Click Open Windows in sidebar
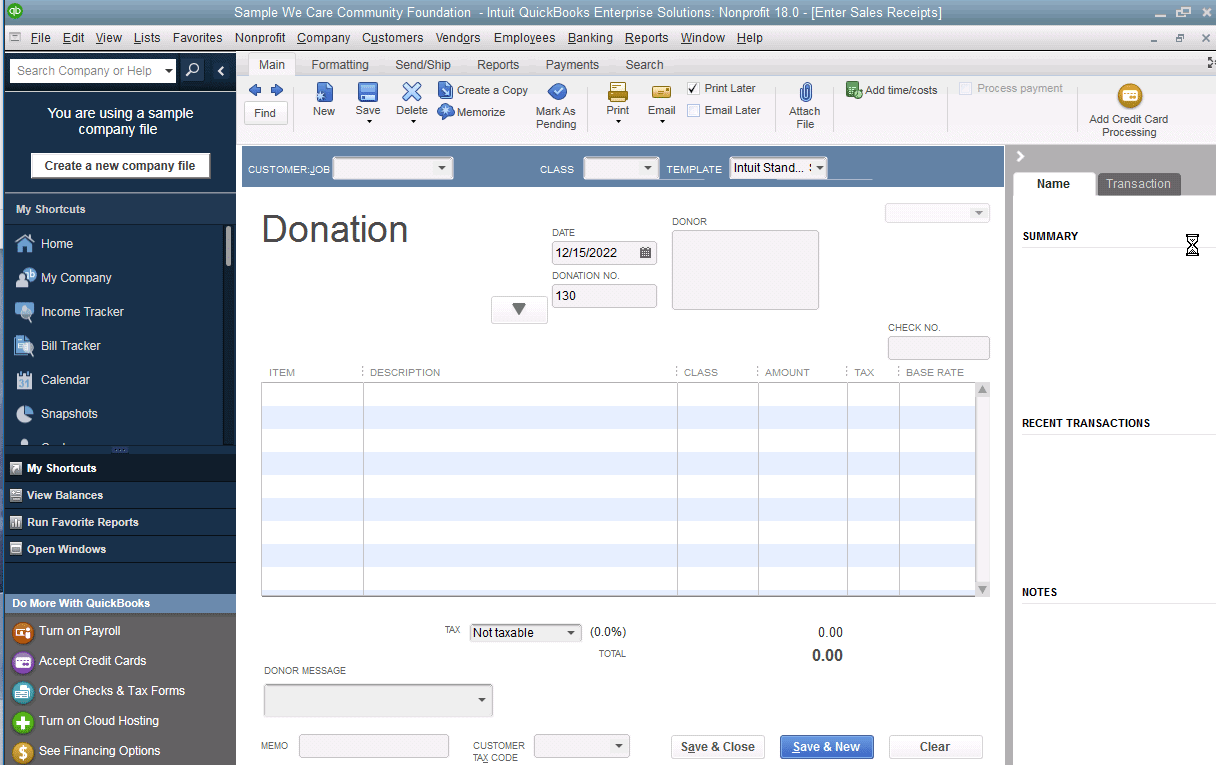Viewport: 1216px width, 765px height. click(x=66, y=549)
